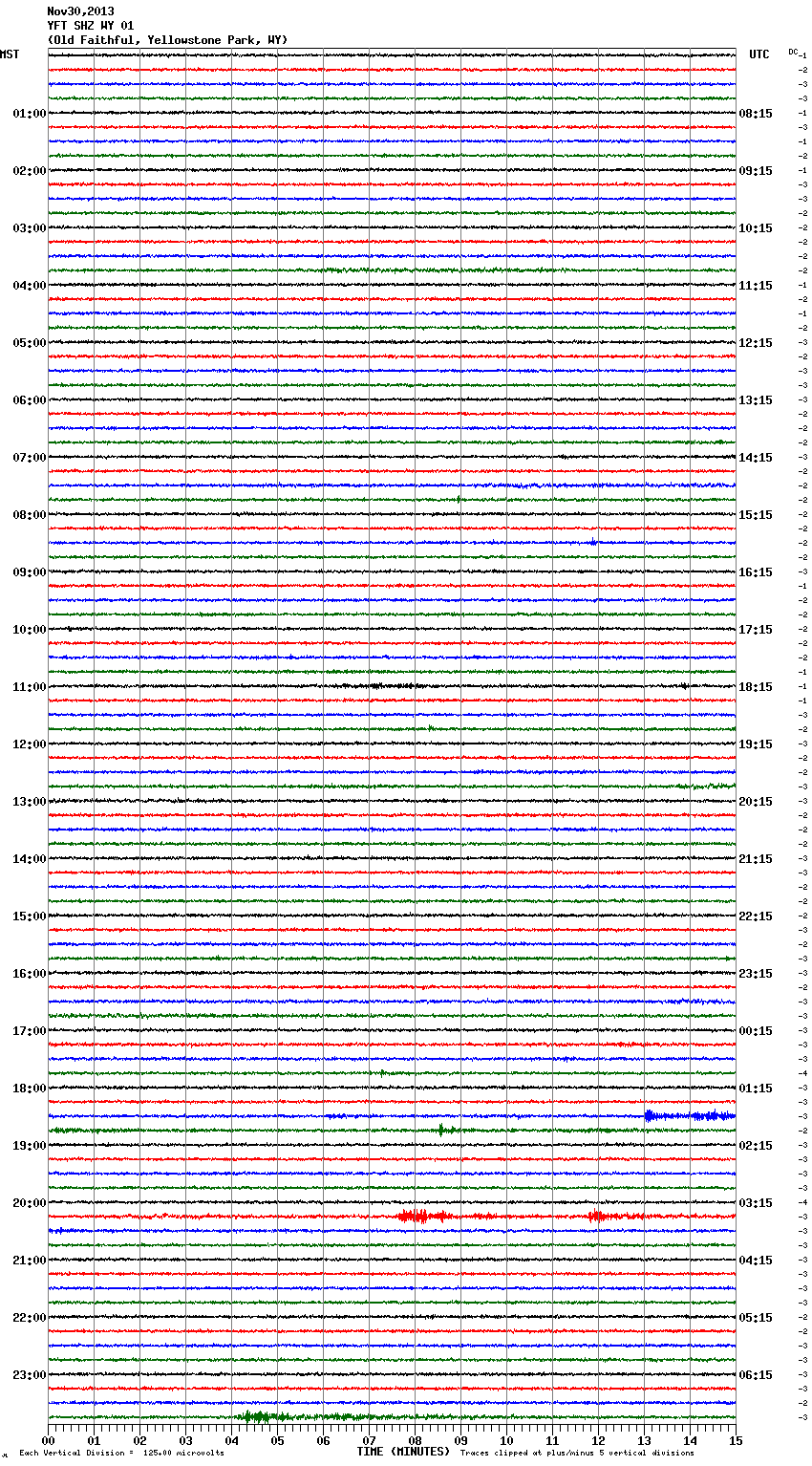
Task: Select the 06:00 MST time label
Action: (x=30, y=400)
